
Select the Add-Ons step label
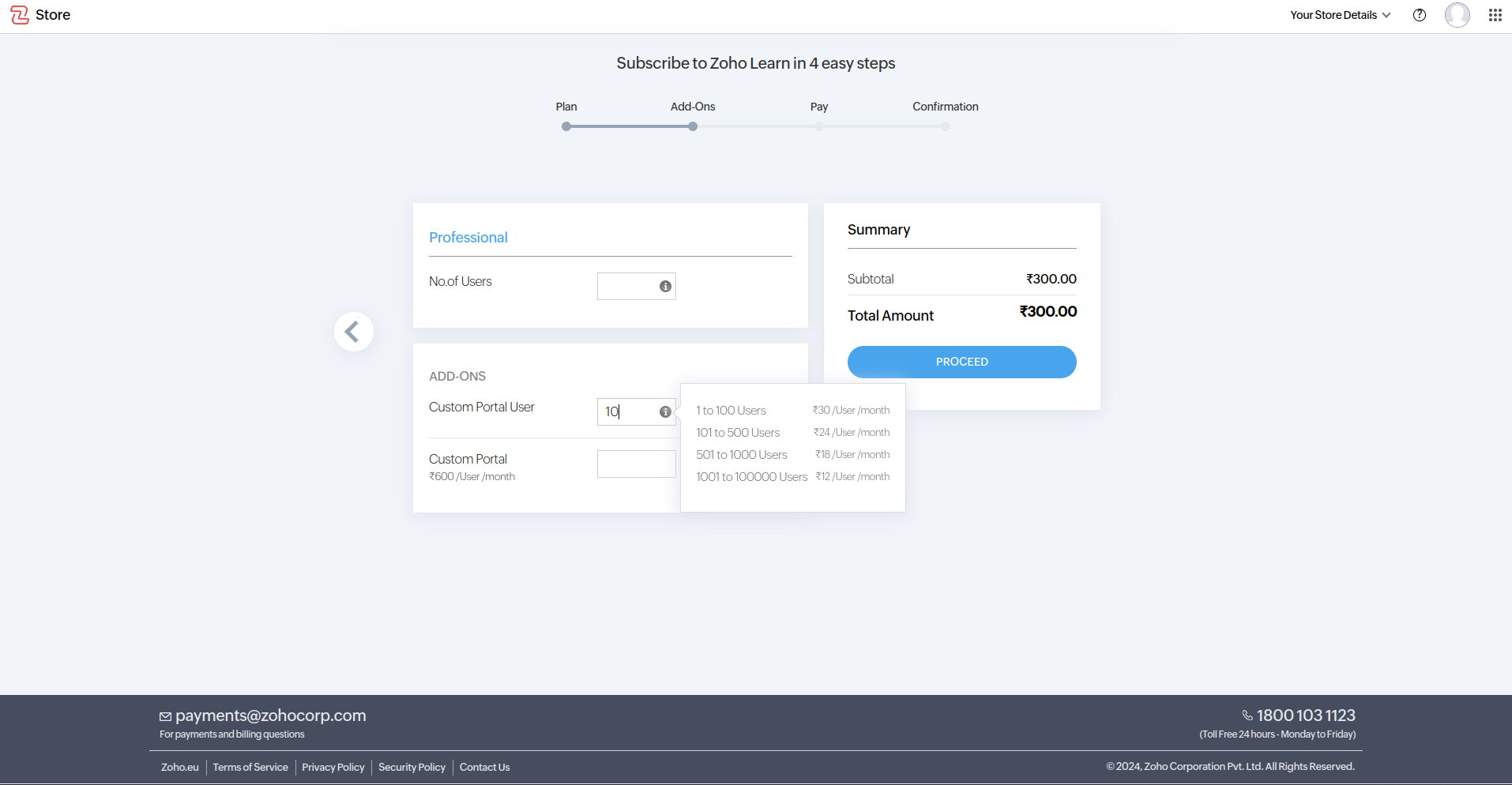[x=693, y=107]
